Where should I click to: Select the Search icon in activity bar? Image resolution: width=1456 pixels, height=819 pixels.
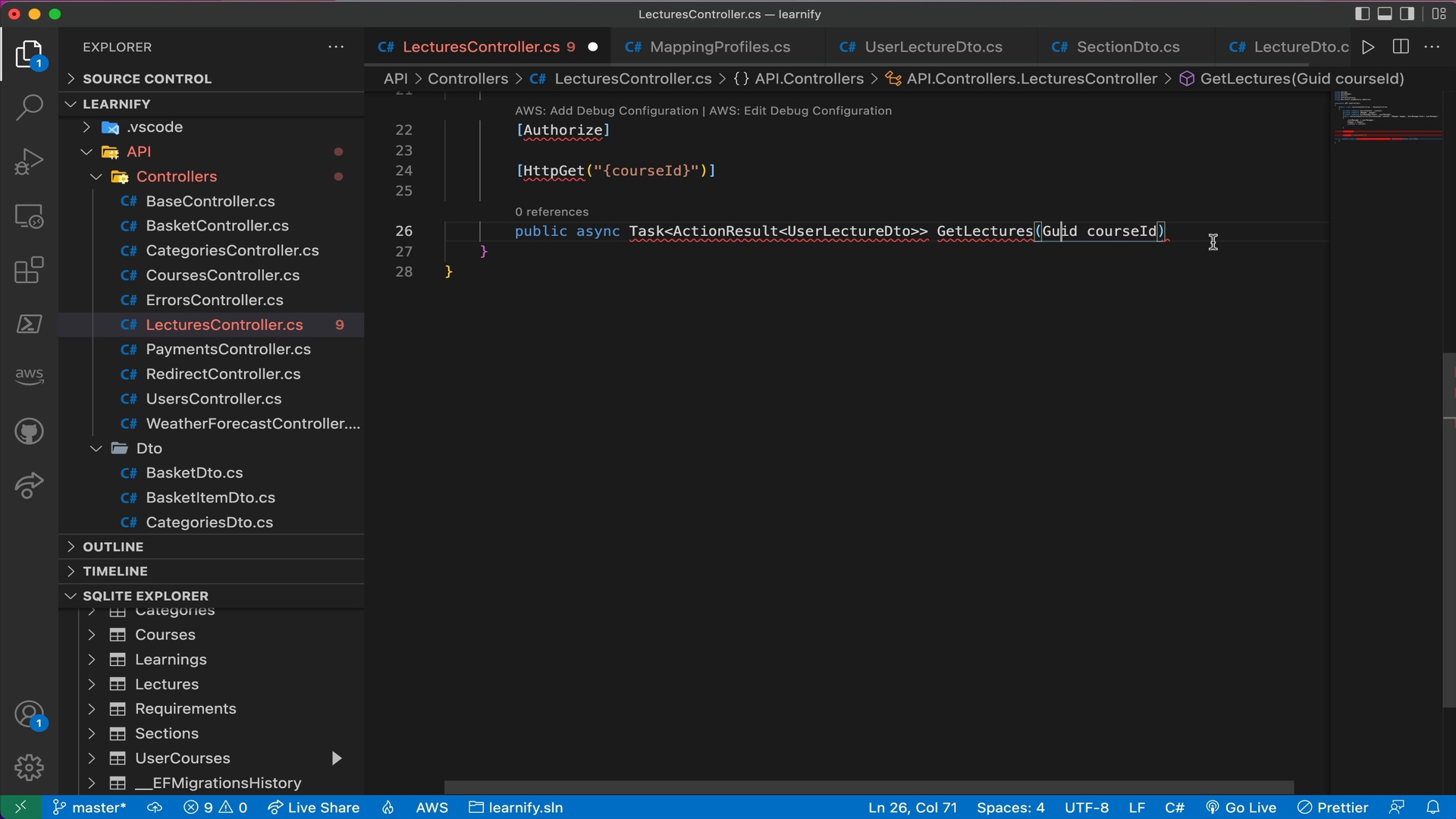[x=28, y=108]
